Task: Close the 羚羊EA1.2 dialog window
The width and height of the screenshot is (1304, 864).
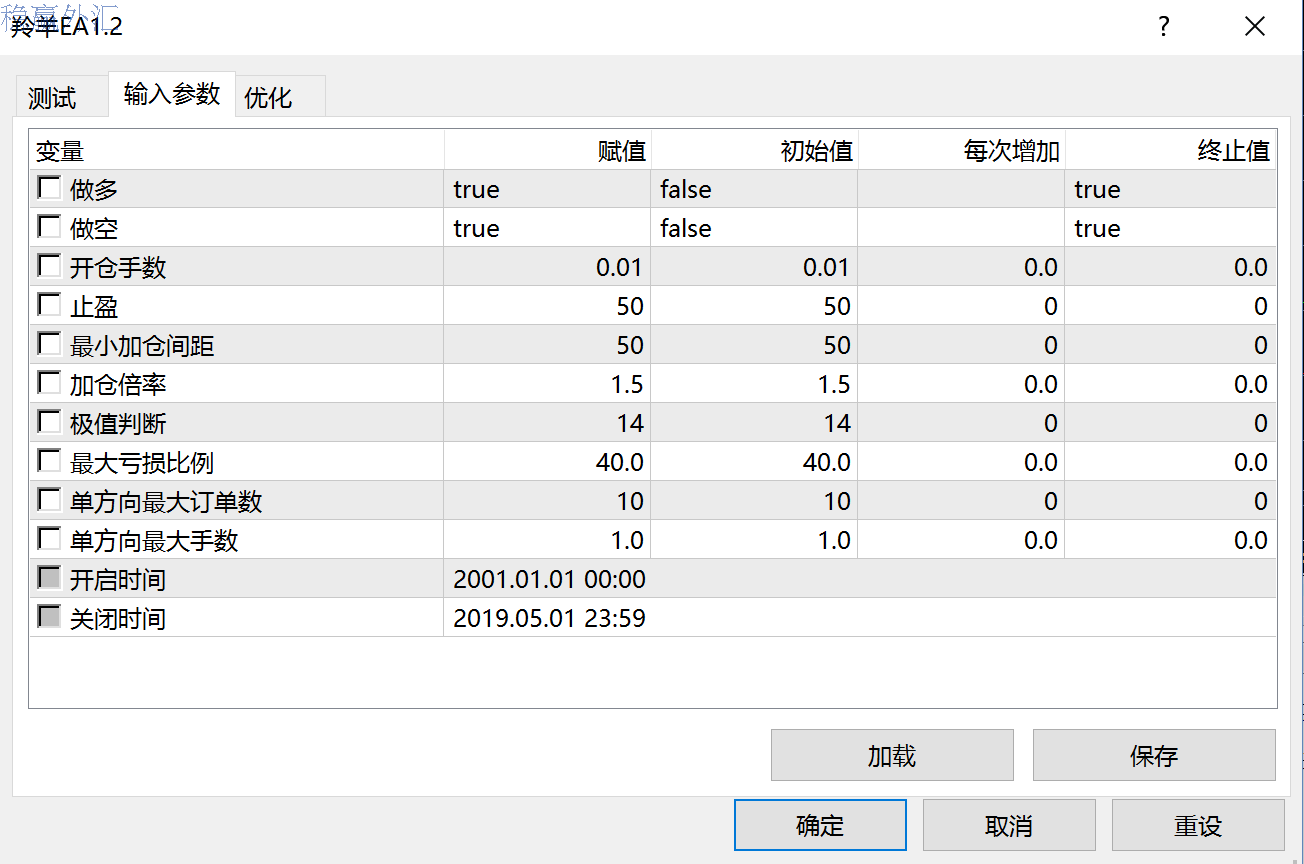Action: 1255,27
